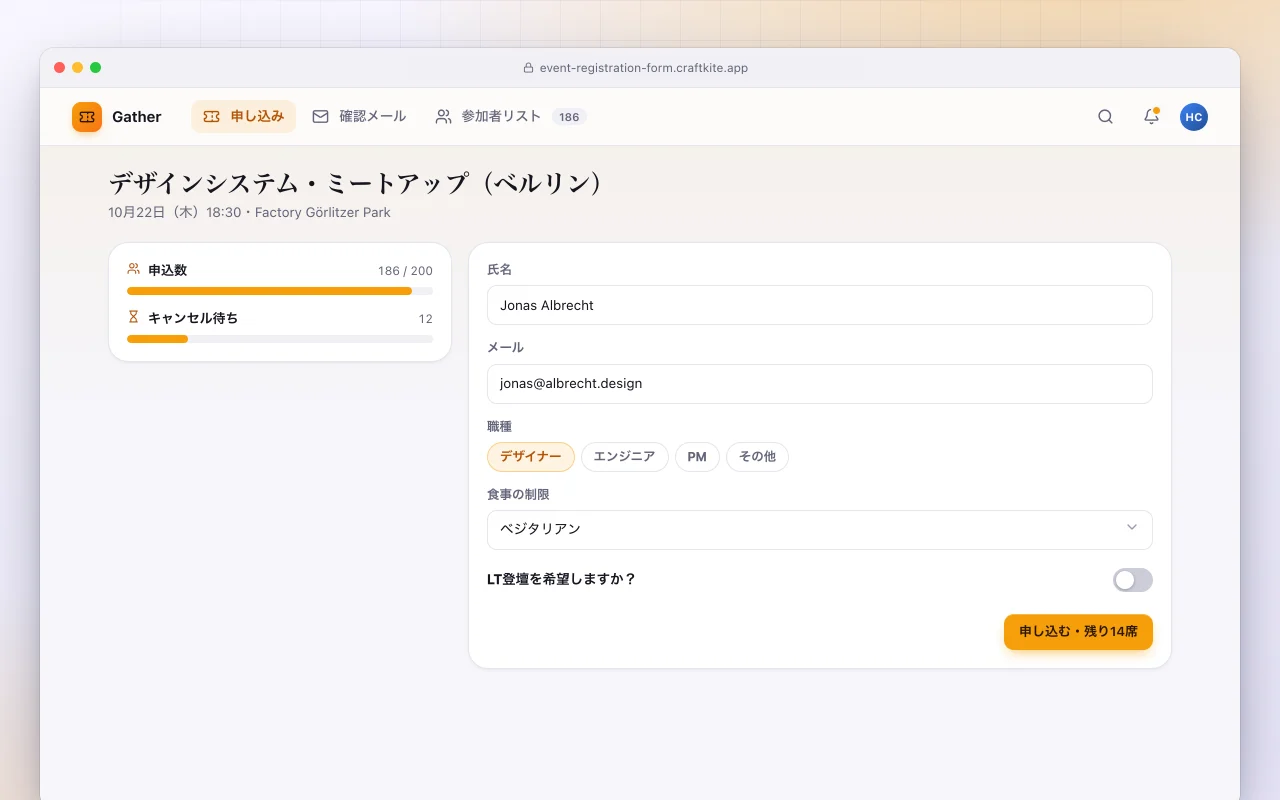Viewport: 1280px width, 800px height.
Task: Click the Gather brand name
Action: 137,117
